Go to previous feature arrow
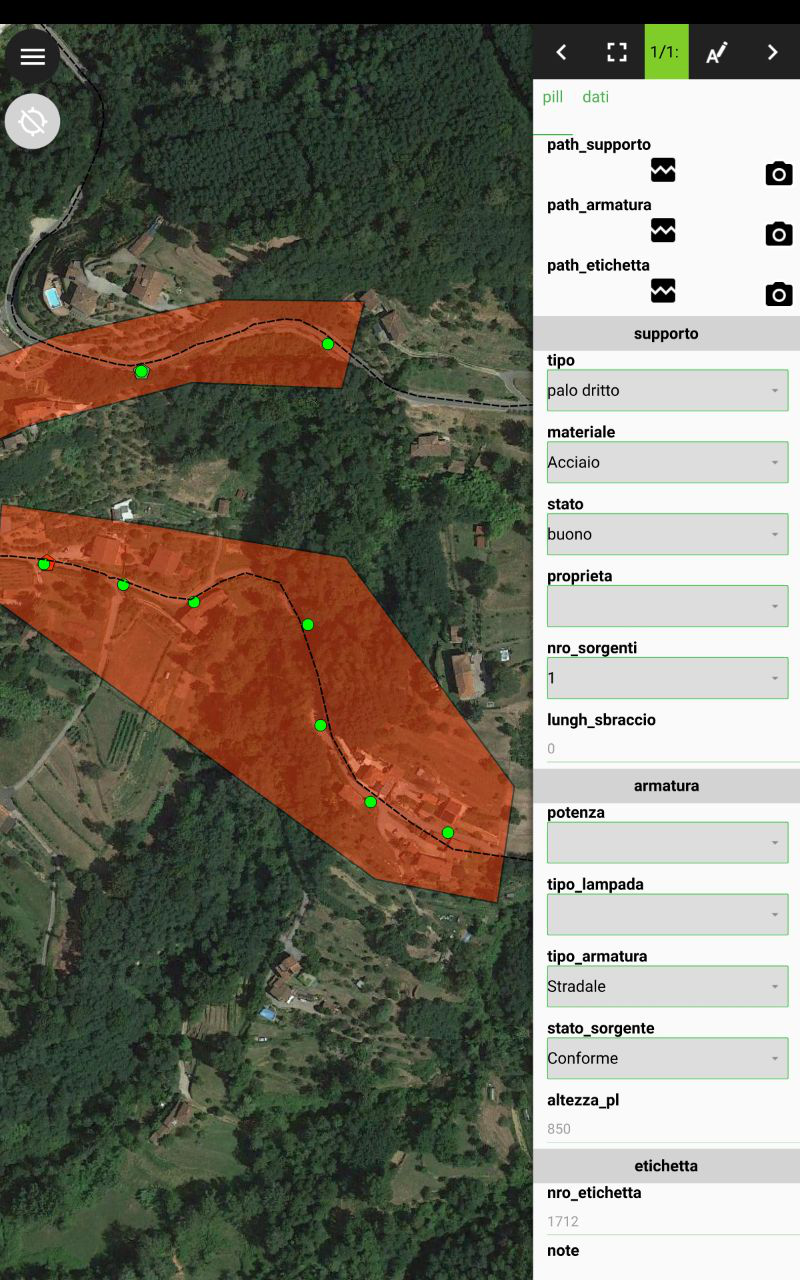800x1280 pixels. click(x=561, y=52)
